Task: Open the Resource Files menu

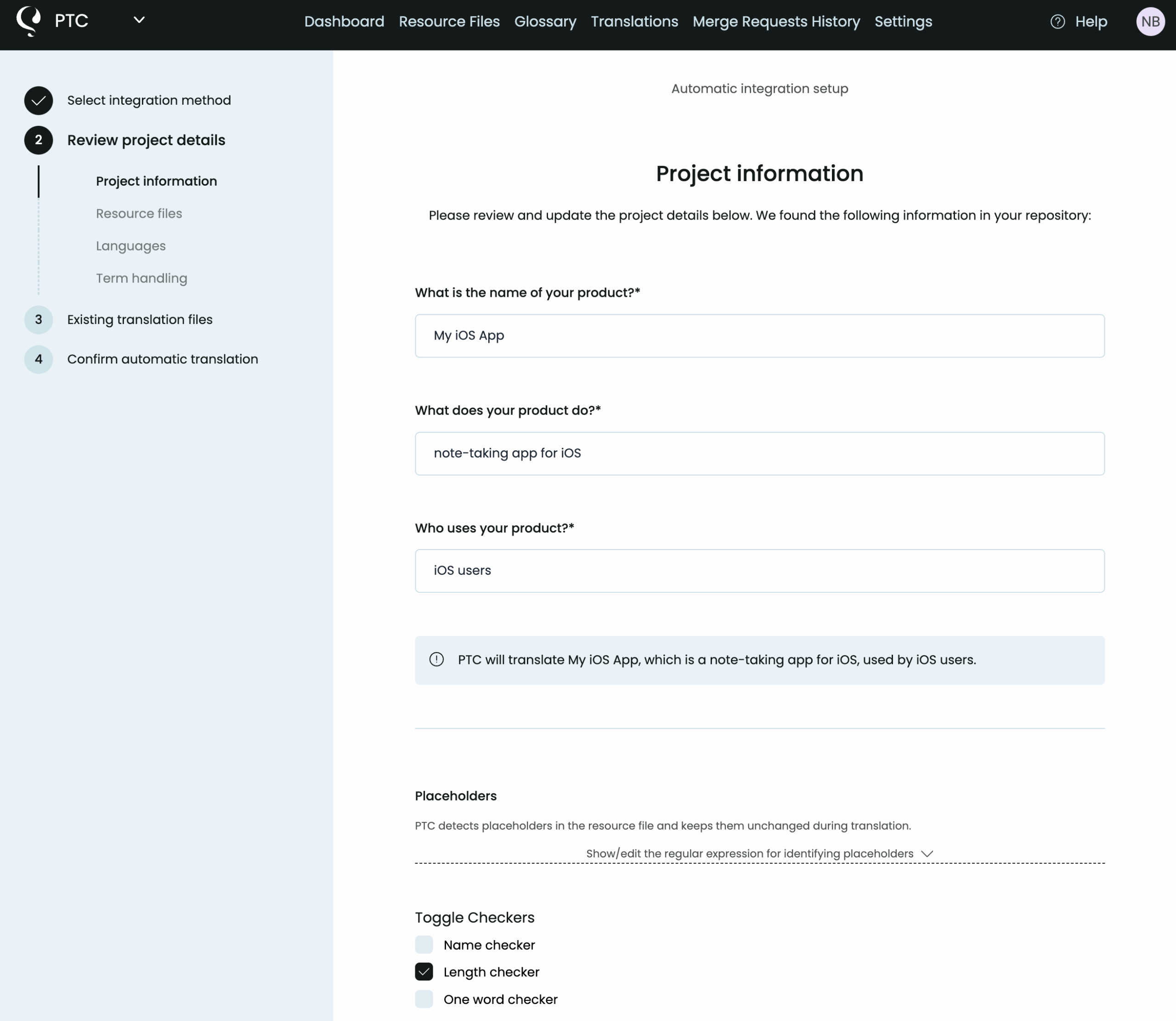Action: tap(449, 22)
